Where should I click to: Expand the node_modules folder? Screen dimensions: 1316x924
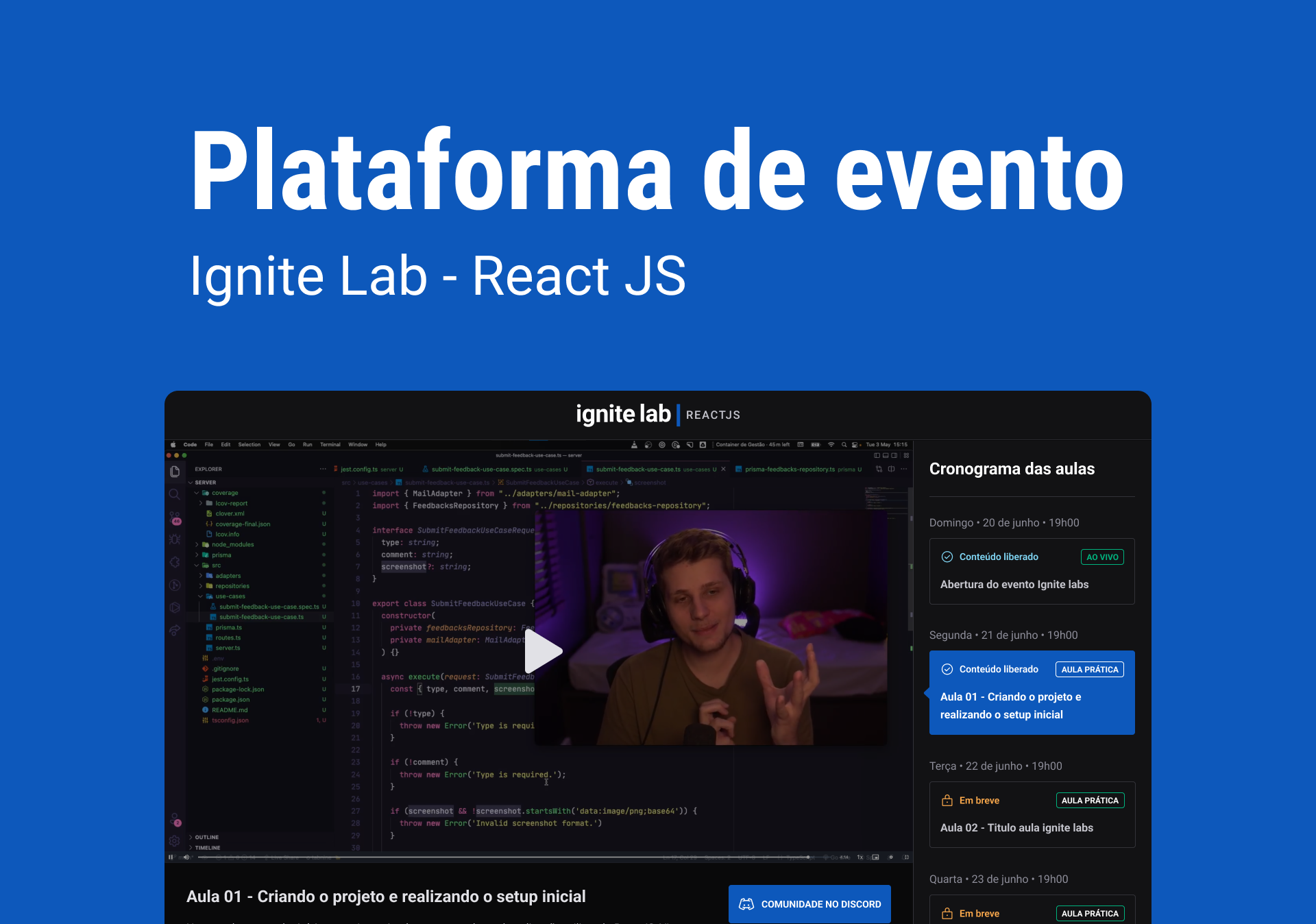[232, 544]
